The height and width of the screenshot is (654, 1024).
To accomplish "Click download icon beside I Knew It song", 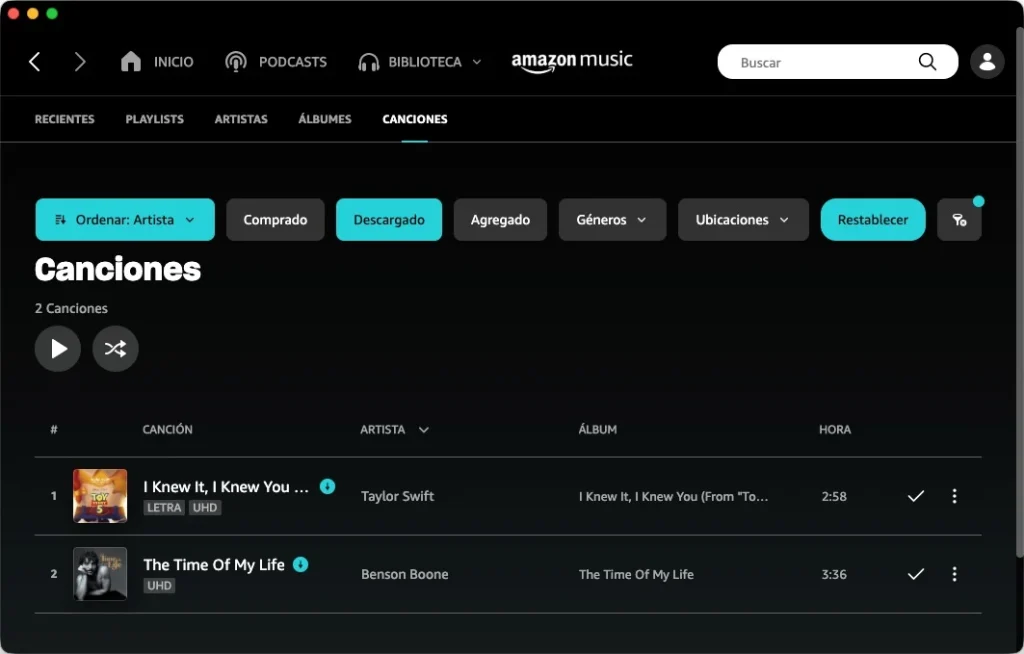I will [x=327, y=486].
